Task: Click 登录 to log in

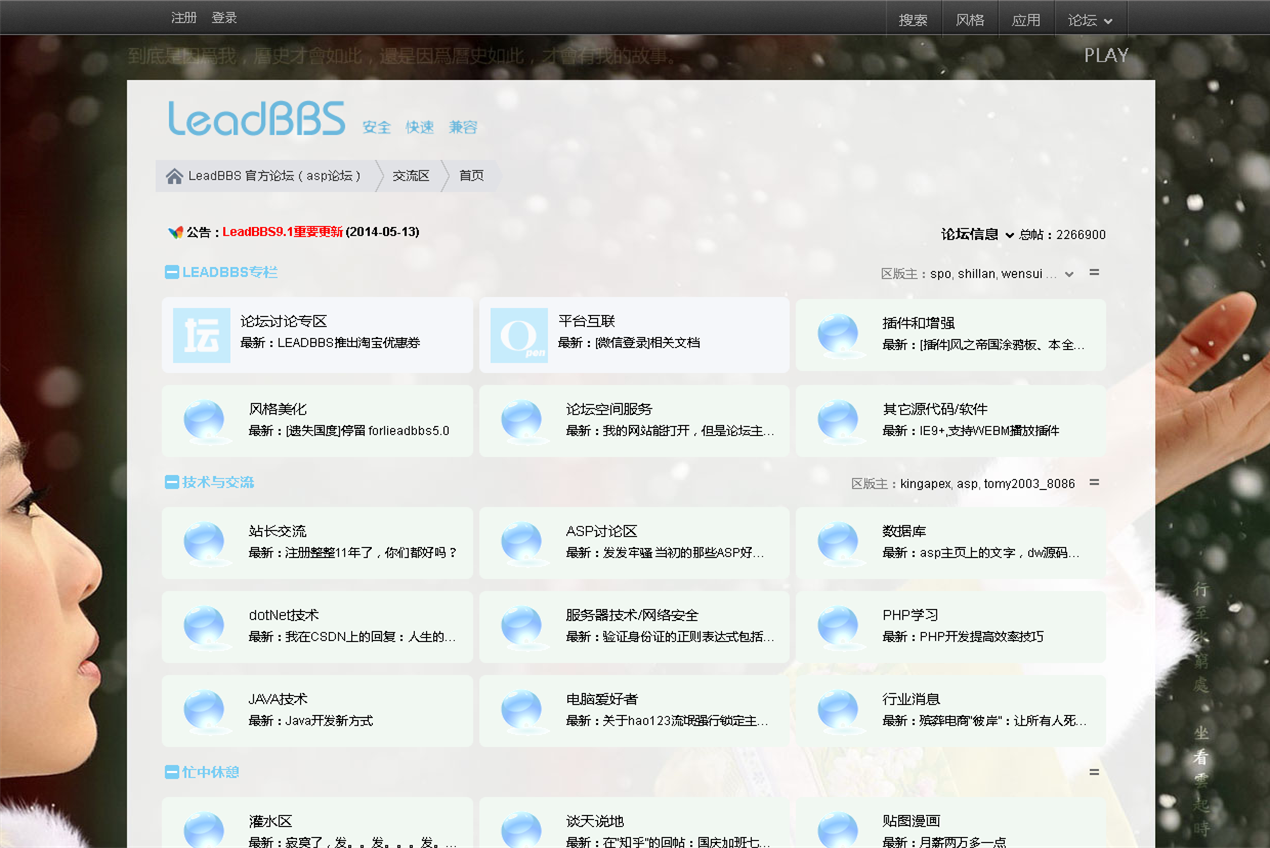Action: click(x=224, y=18)
